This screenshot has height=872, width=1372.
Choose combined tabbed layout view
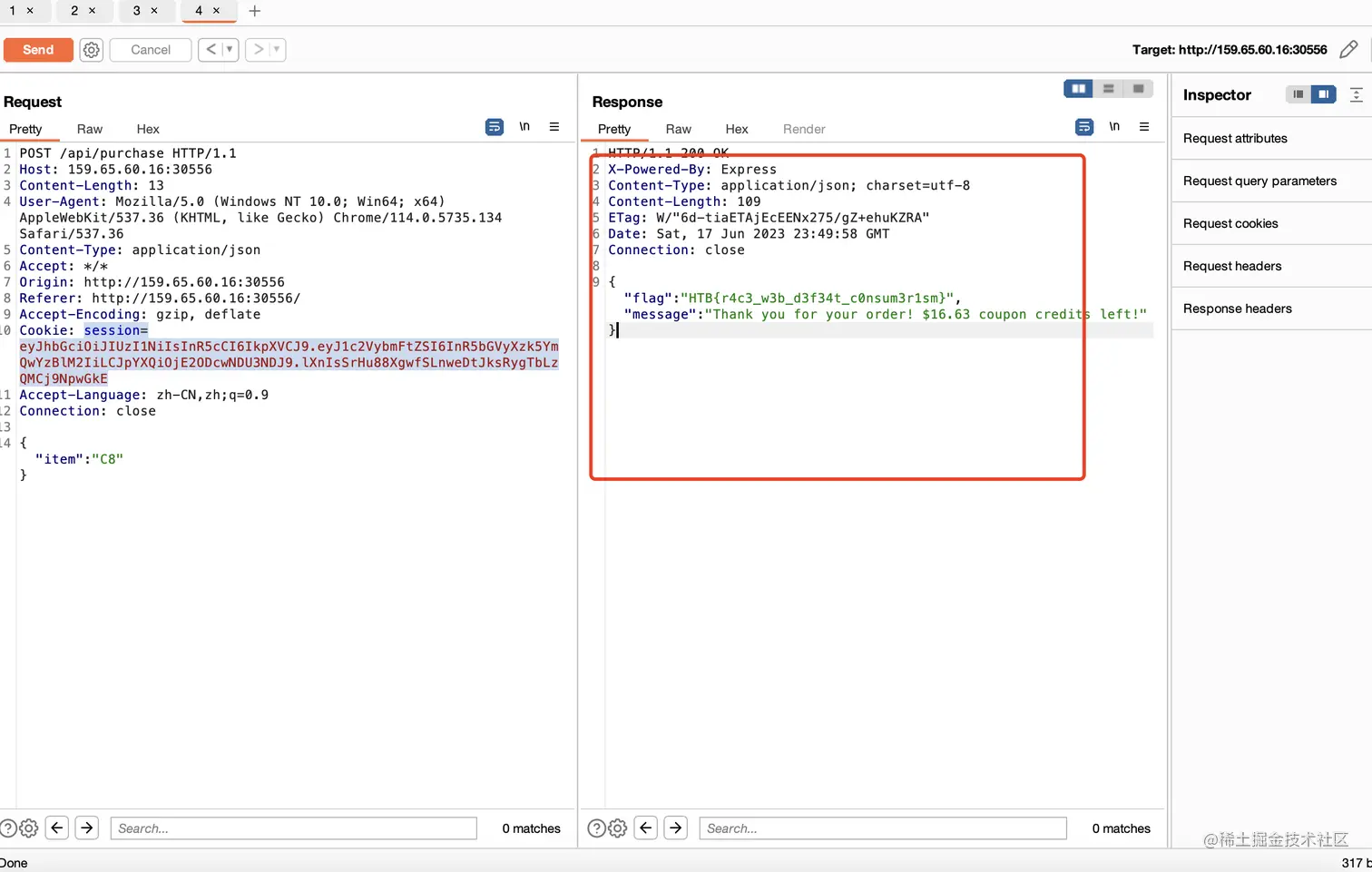pyautogui.click(x=1138, y=89)
